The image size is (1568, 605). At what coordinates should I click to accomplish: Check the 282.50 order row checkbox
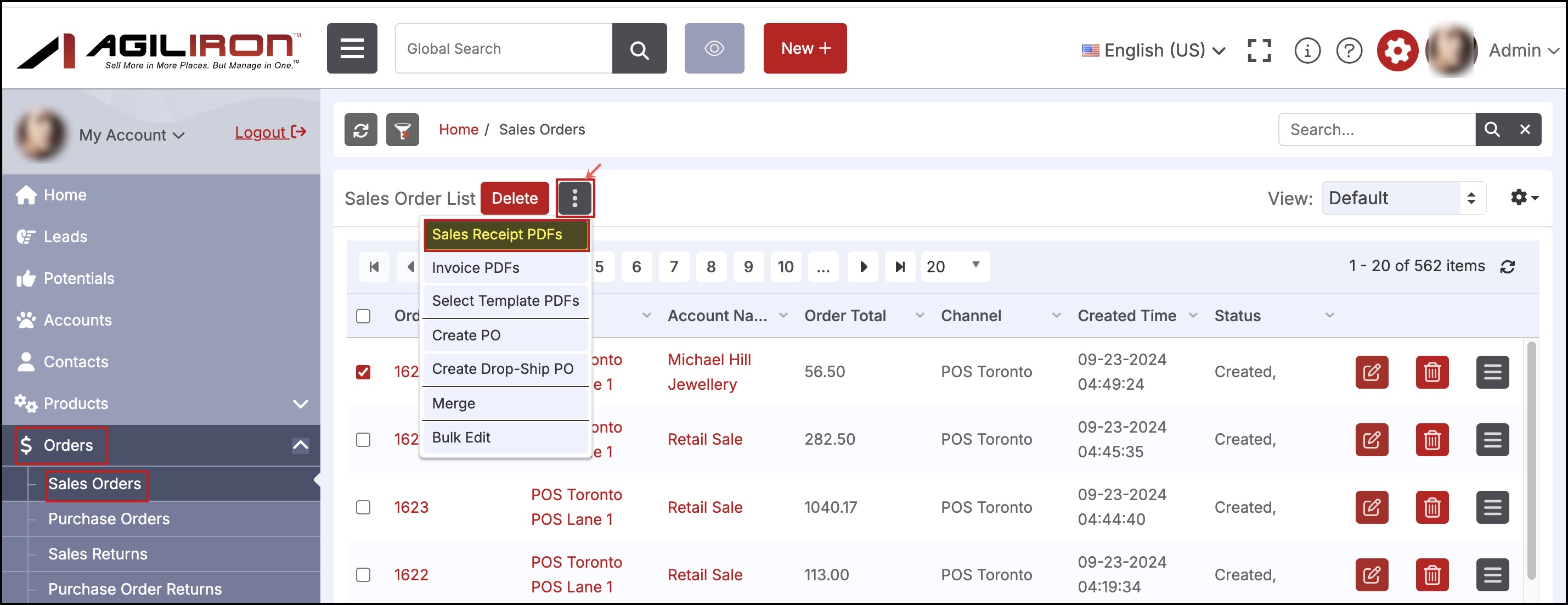click(x=363, y=440)
